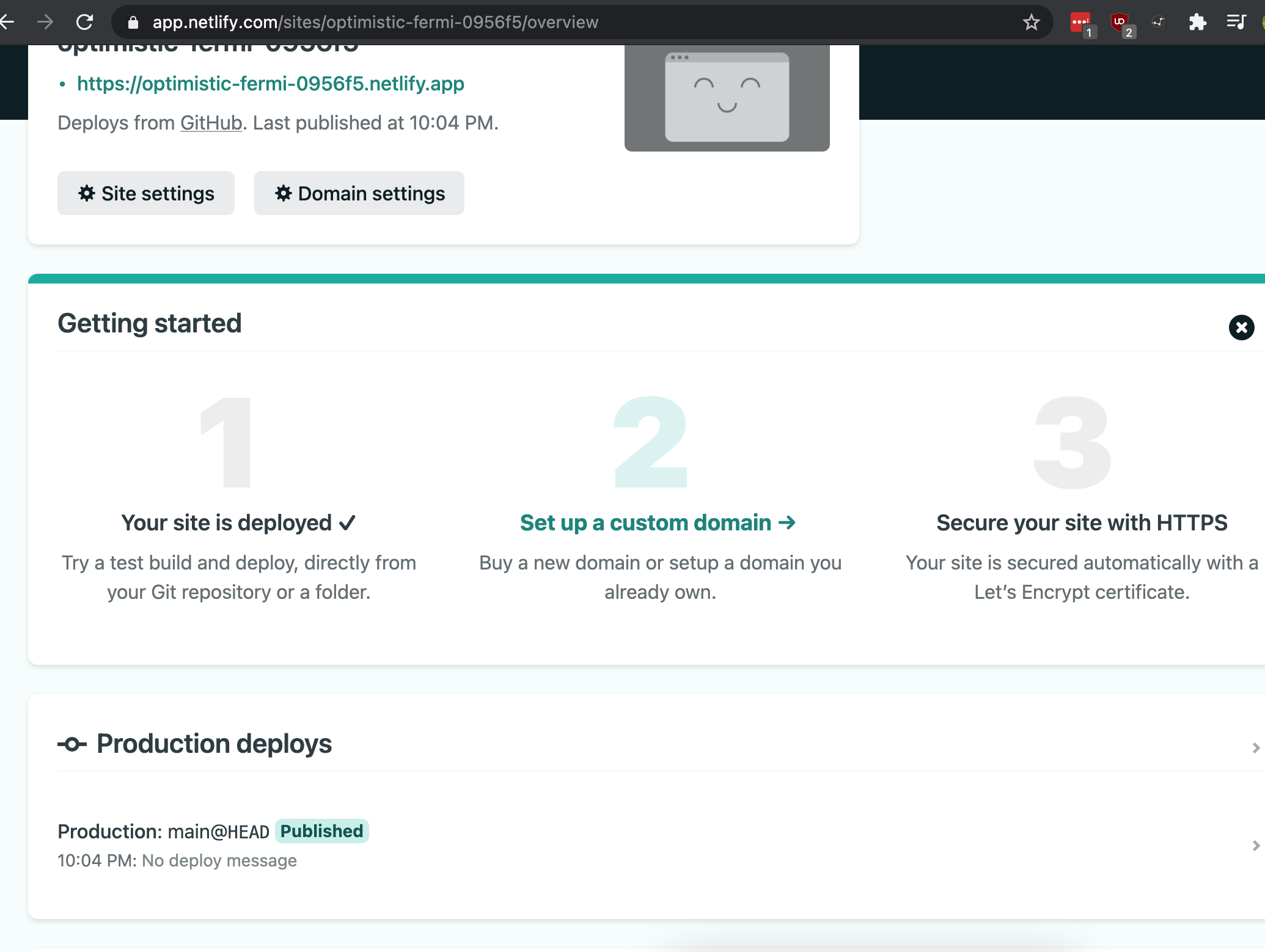Screen dimensions: 1265x952
Task: Follow the GitHub link
Action: pyautogui.click(x=211, y=123)
